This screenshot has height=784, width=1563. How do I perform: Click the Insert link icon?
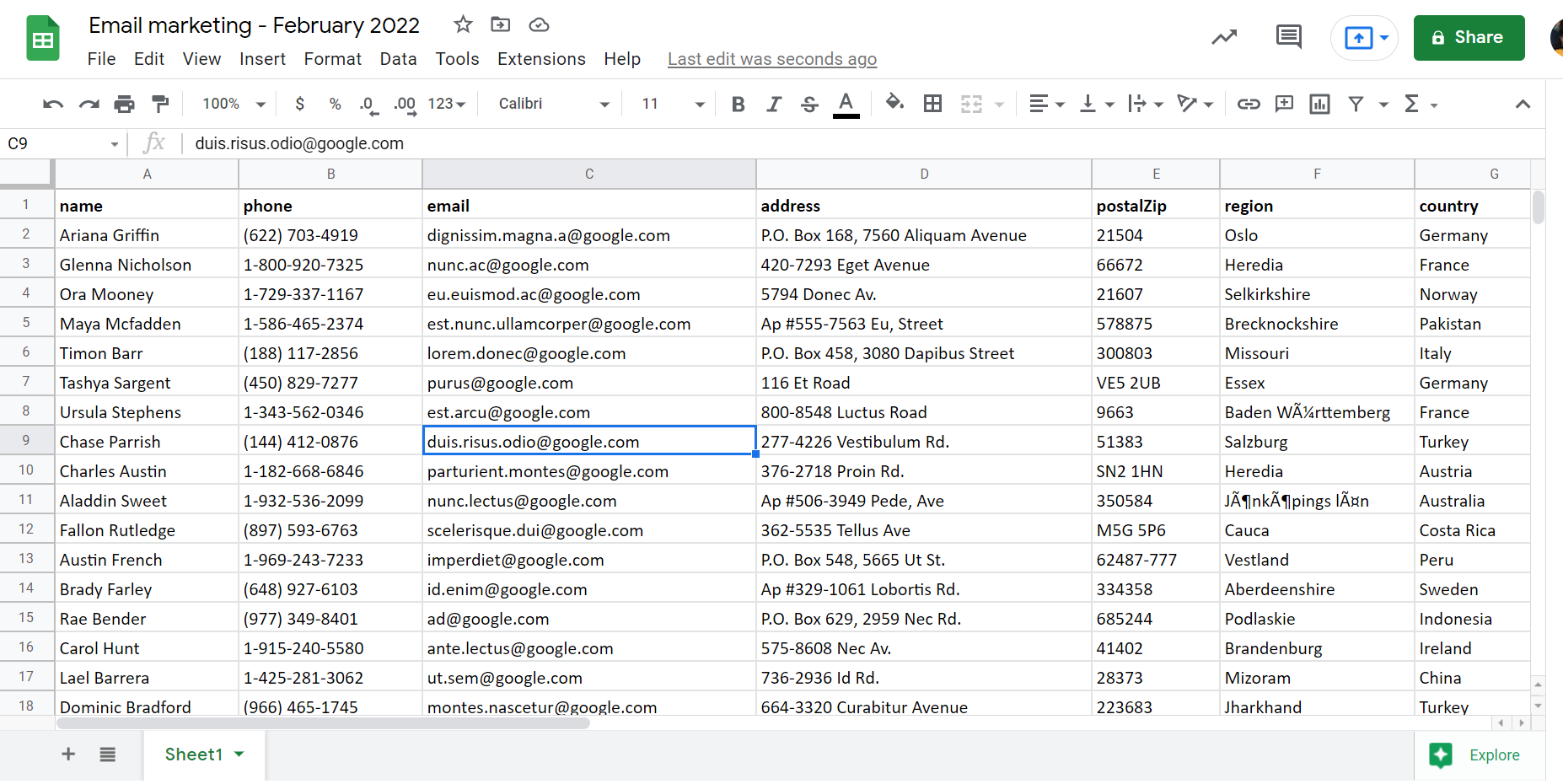(x=1248, y=104)
